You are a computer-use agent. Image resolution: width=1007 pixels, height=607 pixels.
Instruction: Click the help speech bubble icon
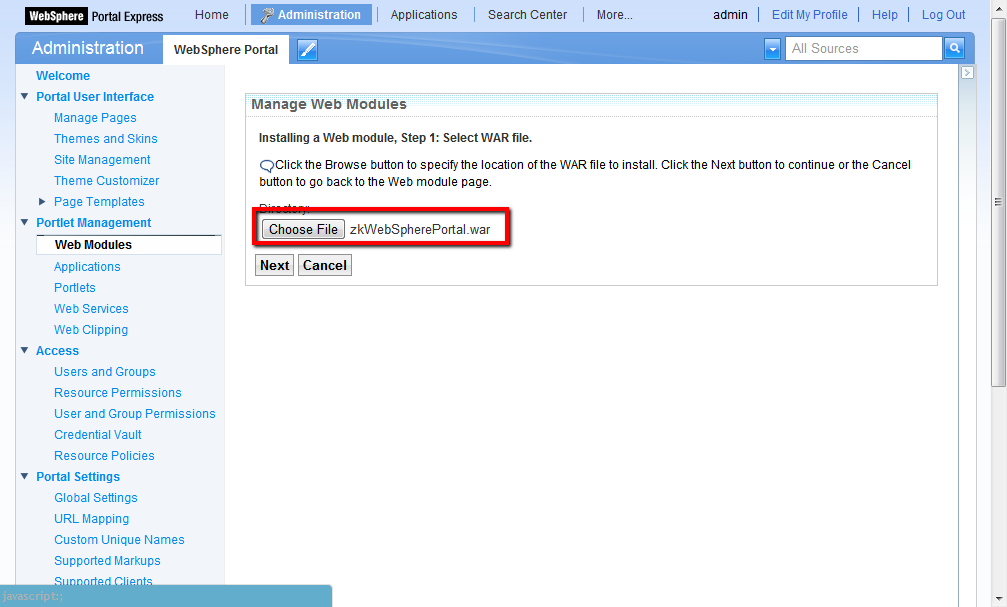point(267,166)
